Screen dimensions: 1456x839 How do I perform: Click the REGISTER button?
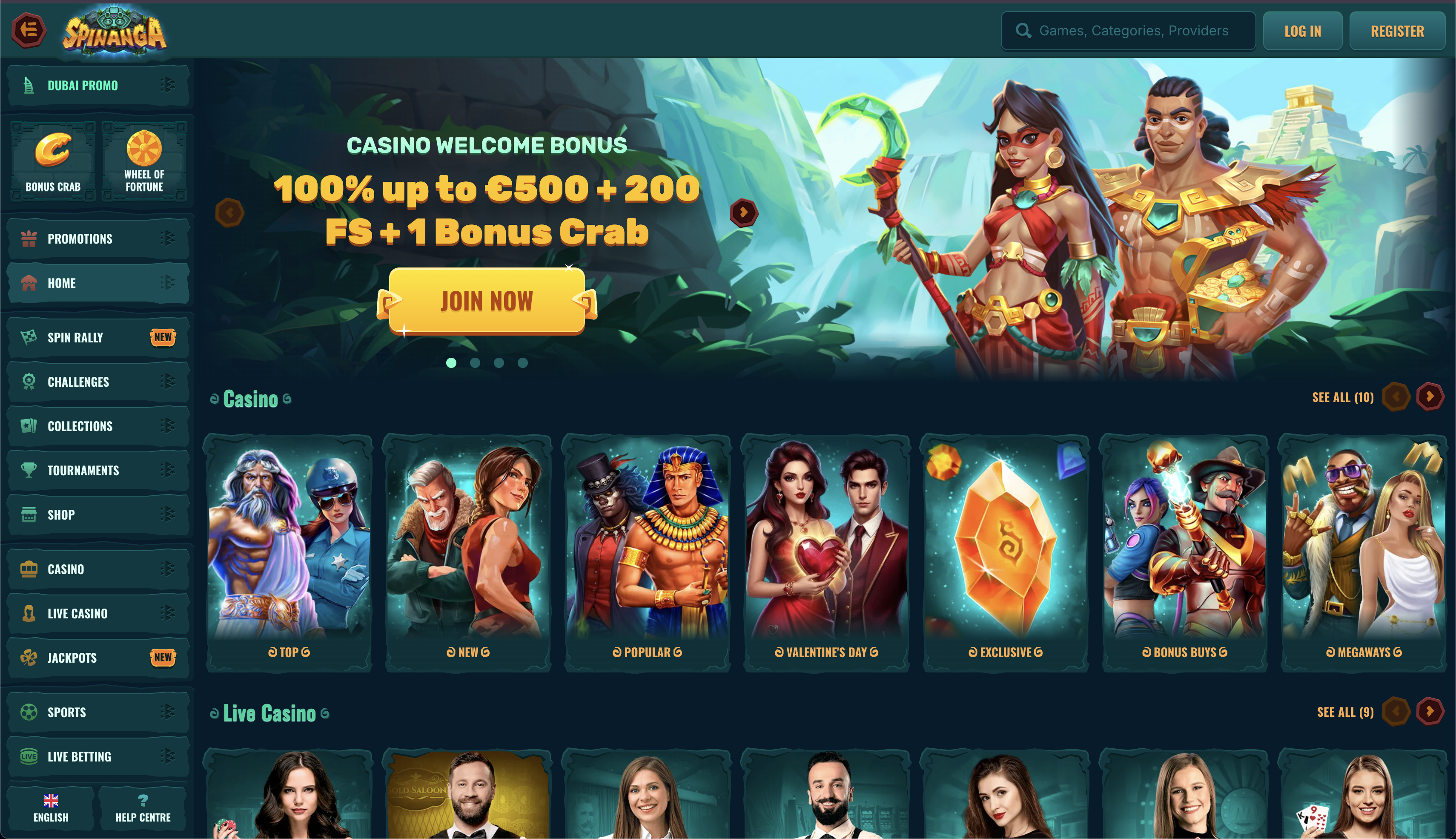(1397, 31)
